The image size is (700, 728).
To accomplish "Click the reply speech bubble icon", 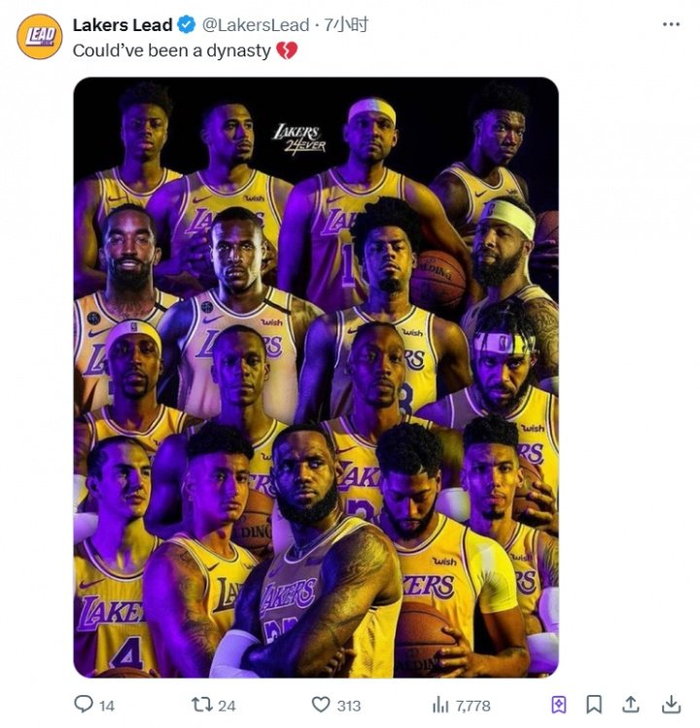I will pos(83,704).
